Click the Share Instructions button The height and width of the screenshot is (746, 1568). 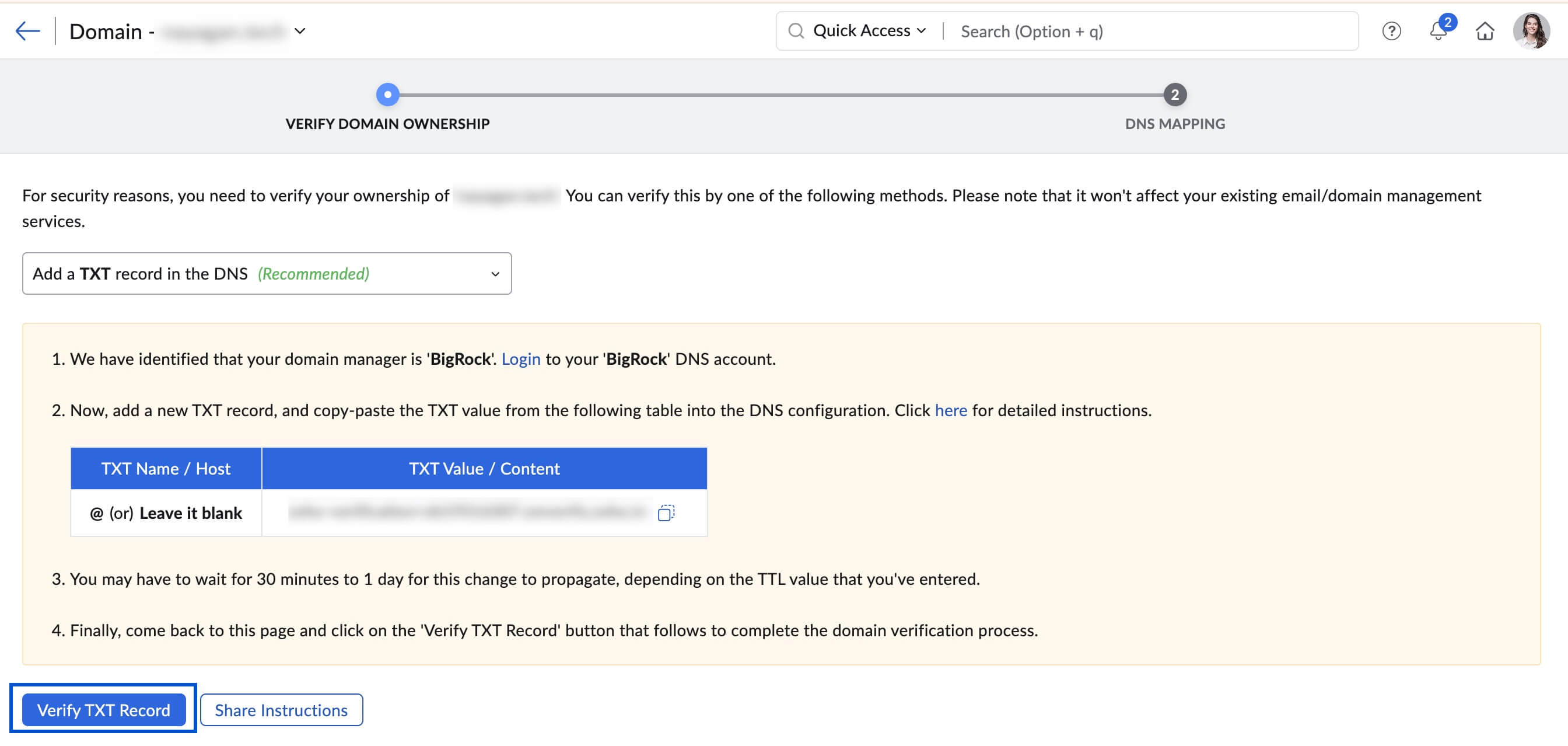coord(281,709)
